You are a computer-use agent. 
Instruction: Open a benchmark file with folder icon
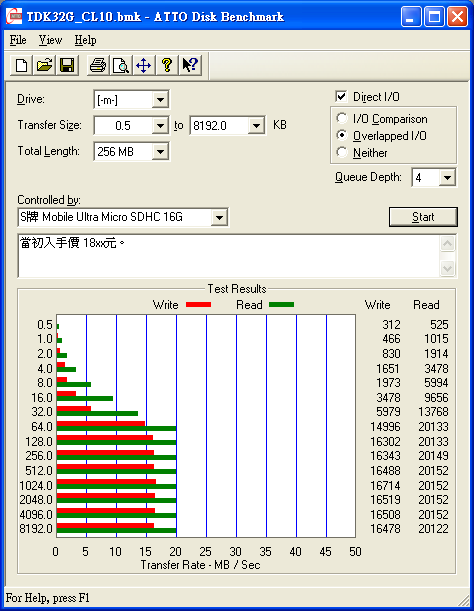pos(44,65)
